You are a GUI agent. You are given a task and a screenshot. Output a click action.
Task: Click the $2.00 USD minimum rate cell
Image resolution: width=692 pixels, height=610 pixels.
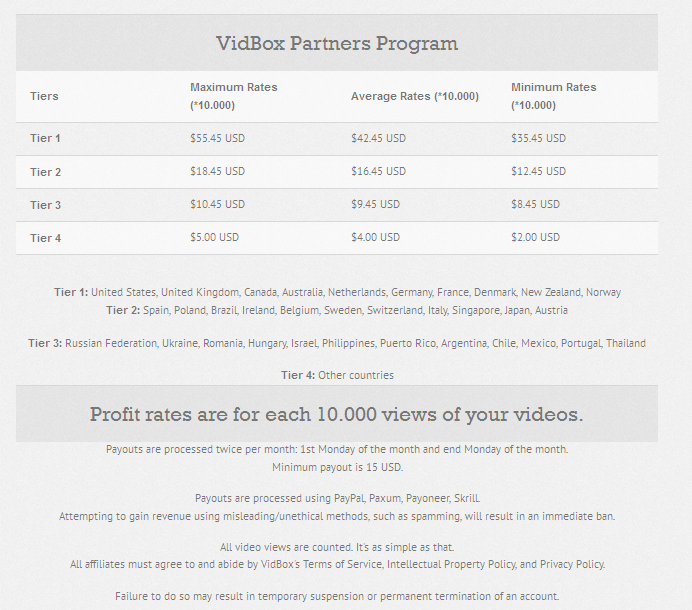pos(535,237)
